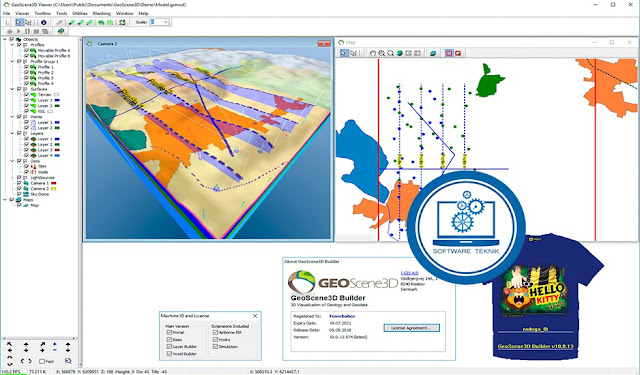Viewport: 640px width, 375px height.
Task: Select the pointer tool in main toolbar
Action: (x=19, y=22)
